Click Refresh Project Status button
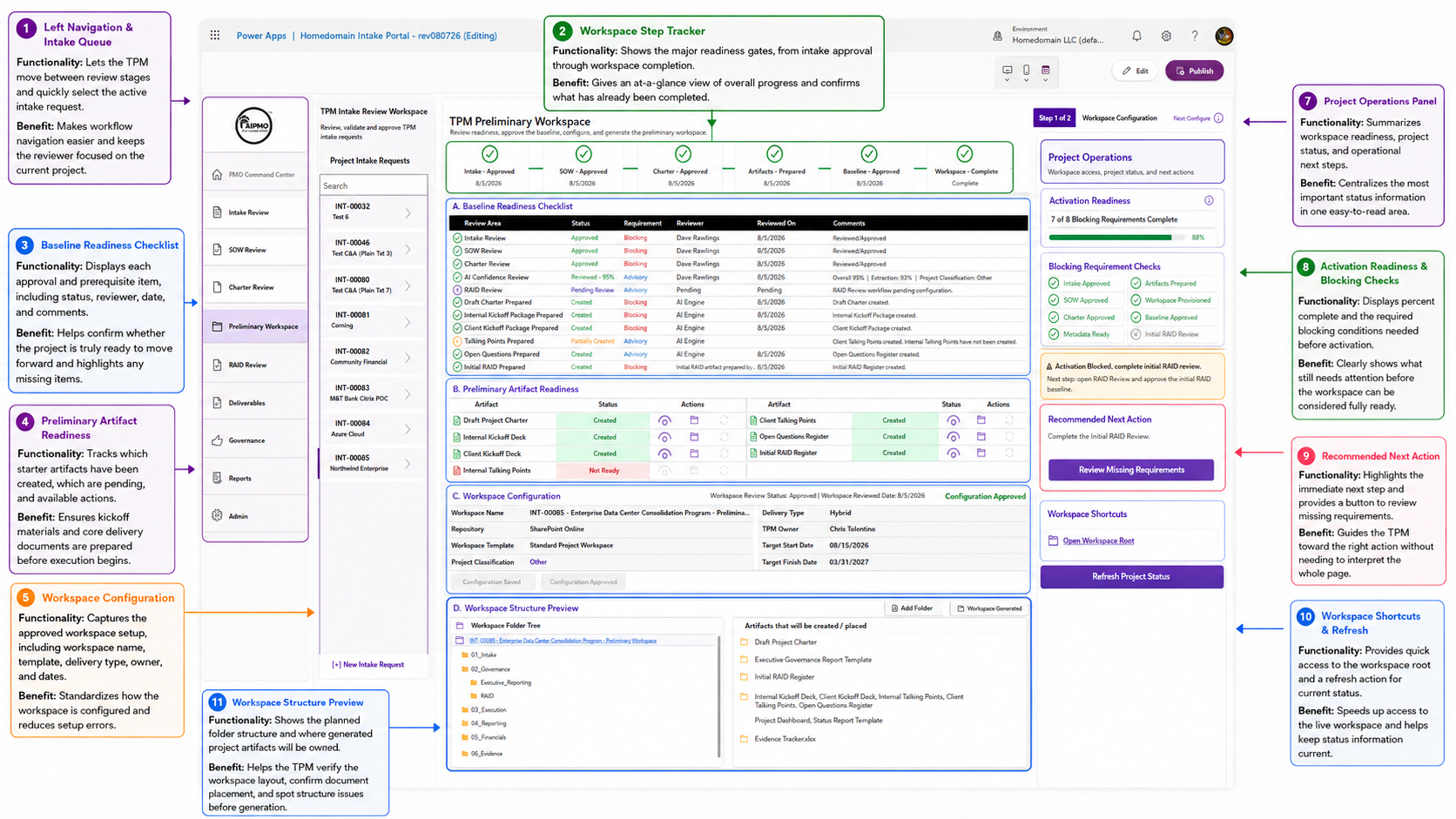The image size is (1456, 819). [x=1131, y=577]
